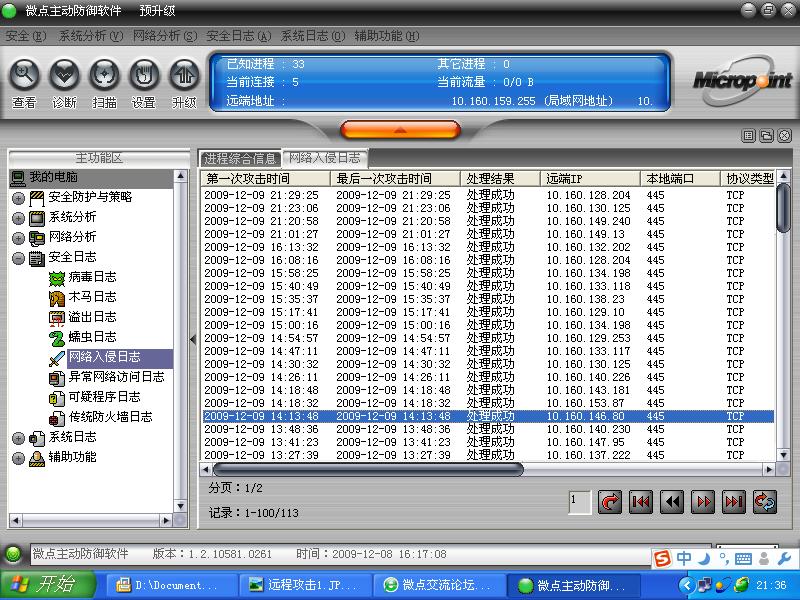This screenshot has width=800, height=600.
Task: Open the soft keyboard icon in IME bar
Action: 743,560
